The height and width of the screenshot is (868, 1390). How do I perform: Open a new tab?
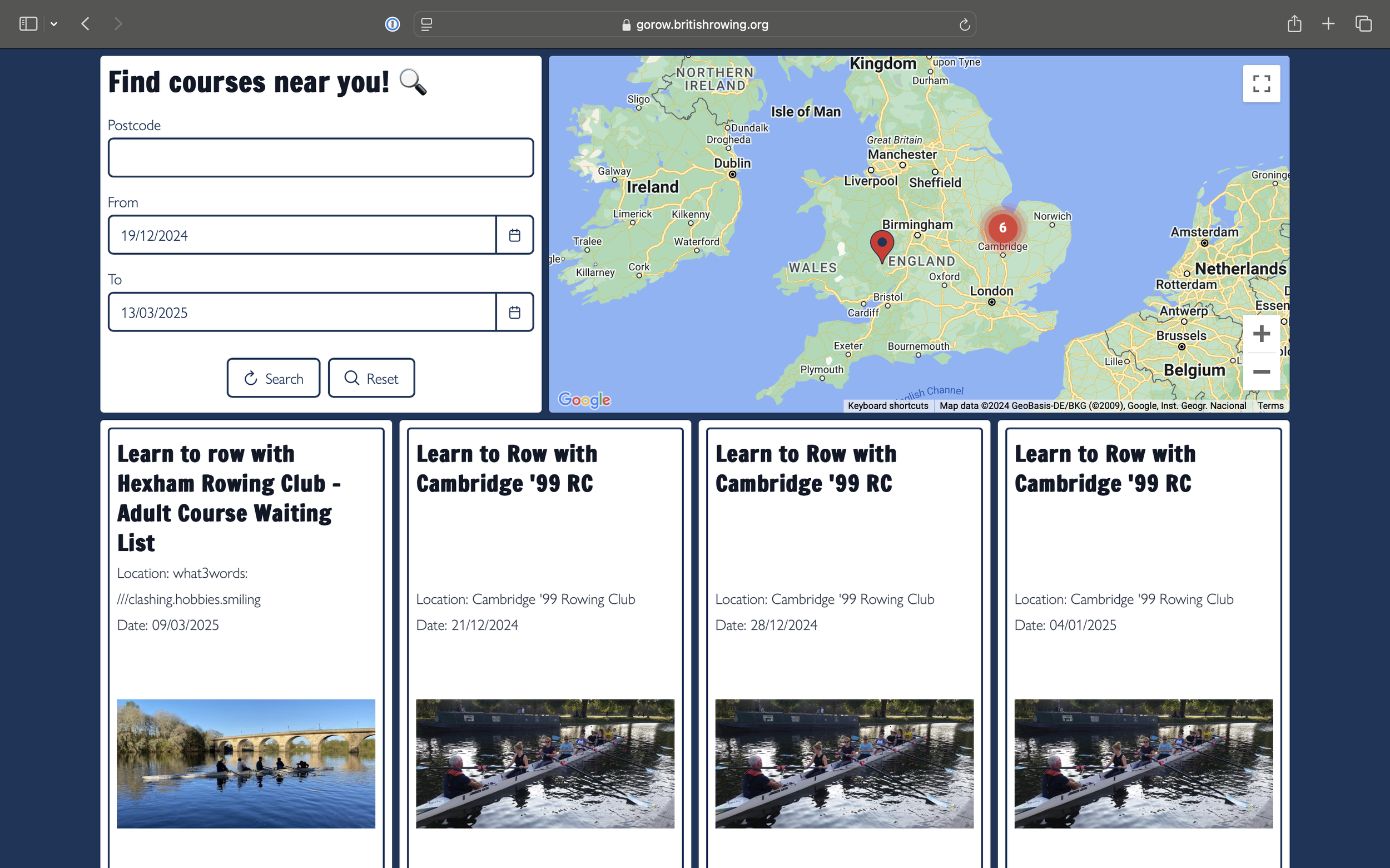coord(1328,23)
